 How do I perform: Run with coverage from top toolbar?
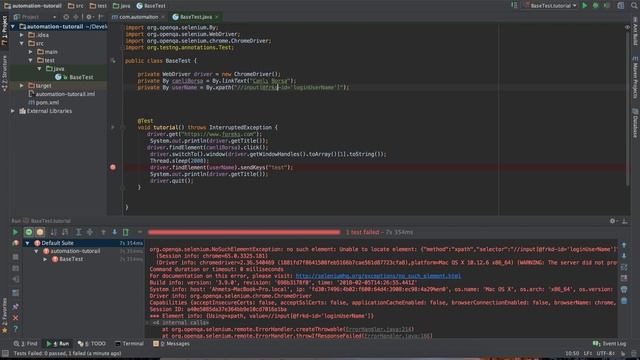point(607,6)
